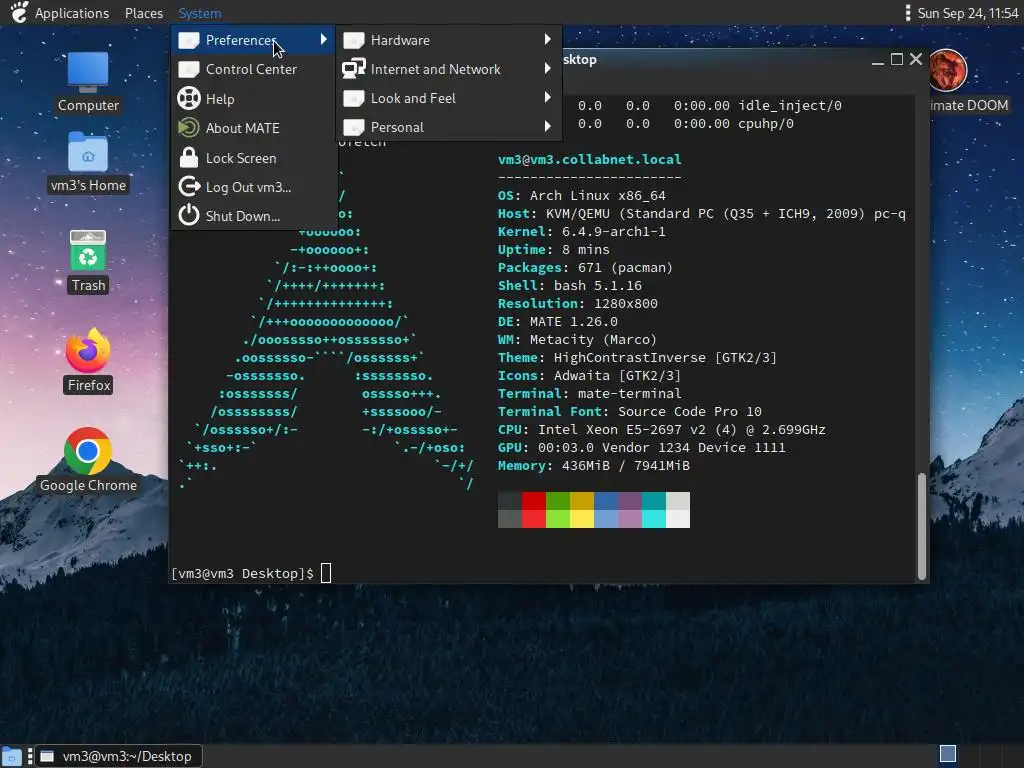This screenshot has height=768, width=1024.
Task: Click the MATE foot logo icon
Action: coord(20,12)
